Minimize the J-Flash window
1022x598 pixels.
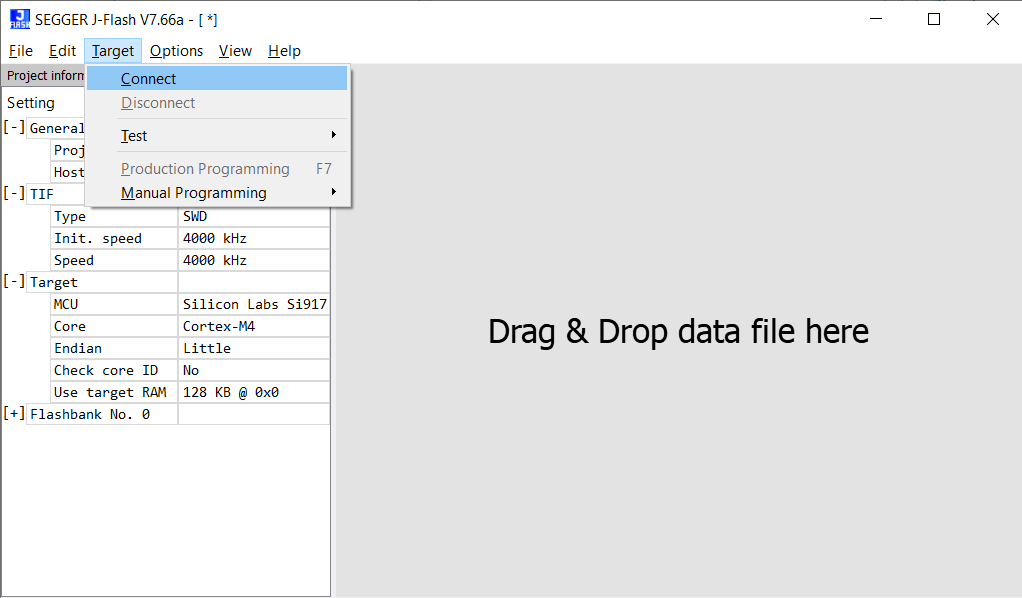point(876,19)
